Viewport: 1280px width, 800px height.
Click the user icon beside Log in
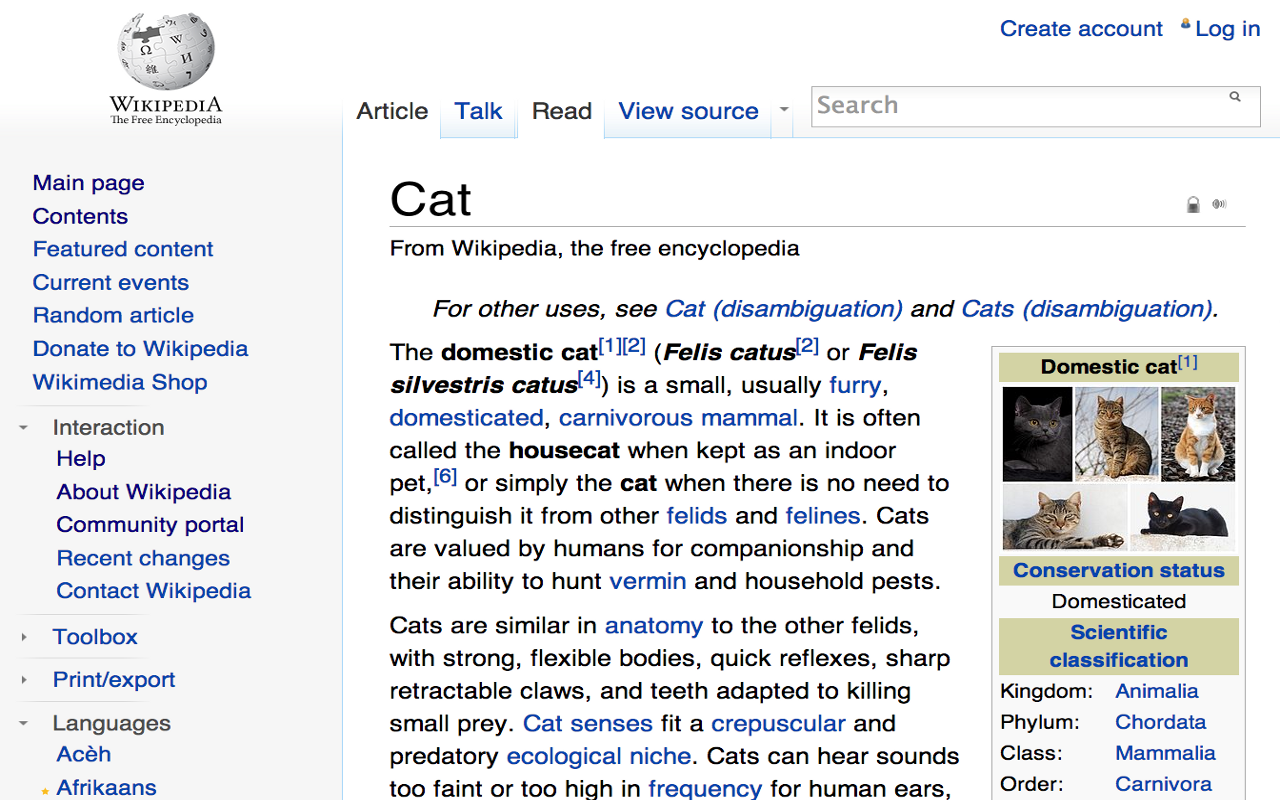(1186, 24)
